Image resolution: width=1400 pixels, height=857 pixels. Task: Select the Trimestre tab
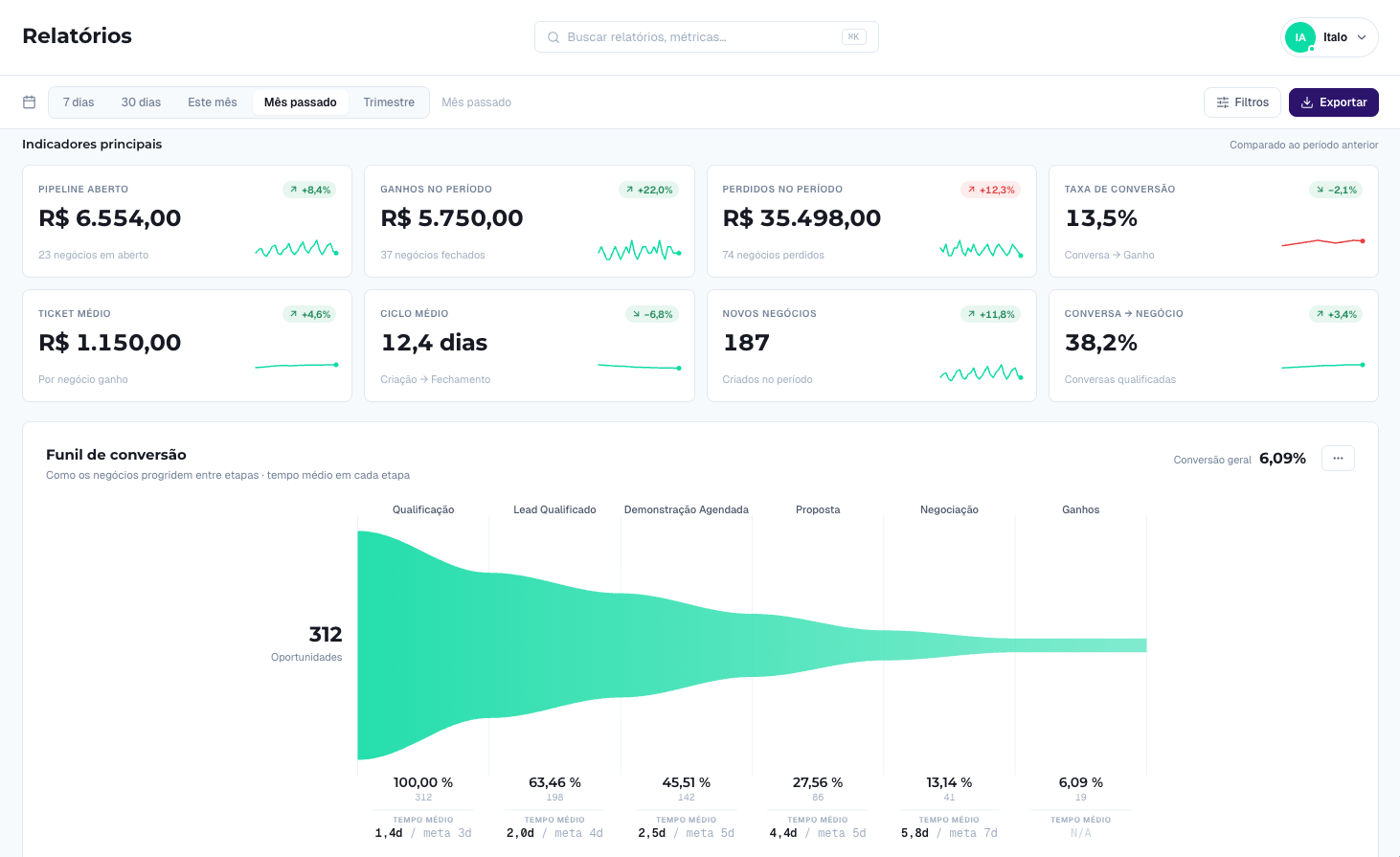click(x=389, y=102)
